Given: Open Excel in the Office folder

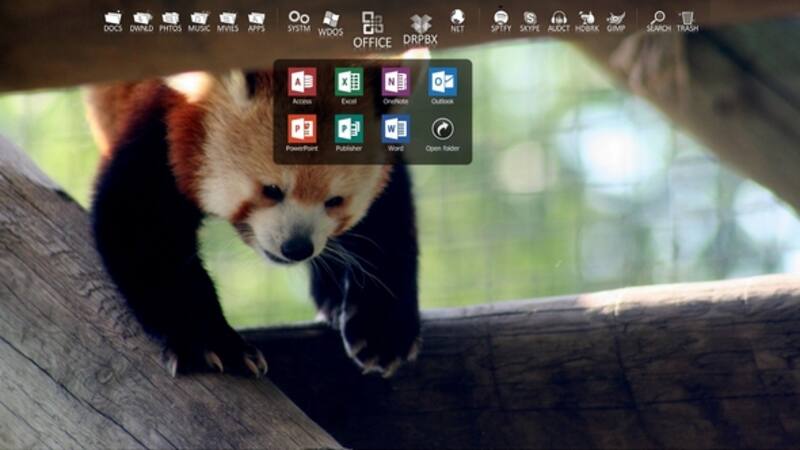Looking at the screenshot, I should click(349, 82).
